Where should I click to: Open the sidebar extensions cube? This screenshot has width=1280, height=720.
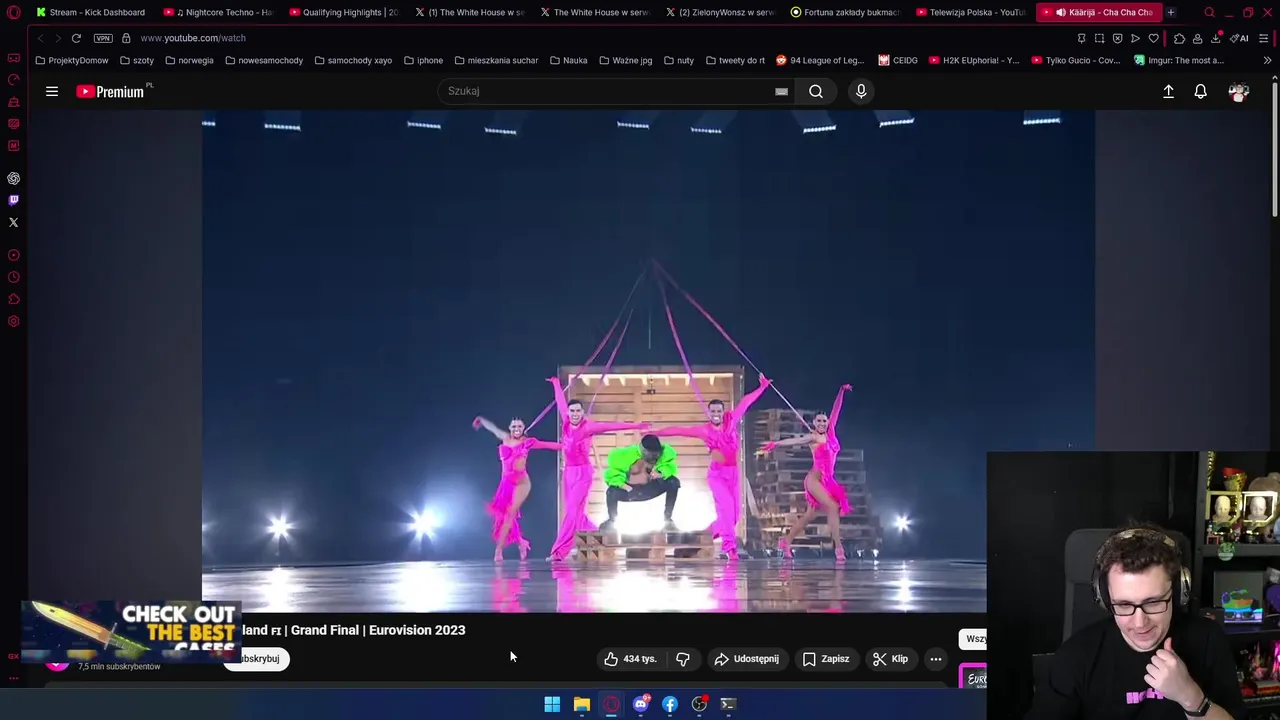pos(13,299)
